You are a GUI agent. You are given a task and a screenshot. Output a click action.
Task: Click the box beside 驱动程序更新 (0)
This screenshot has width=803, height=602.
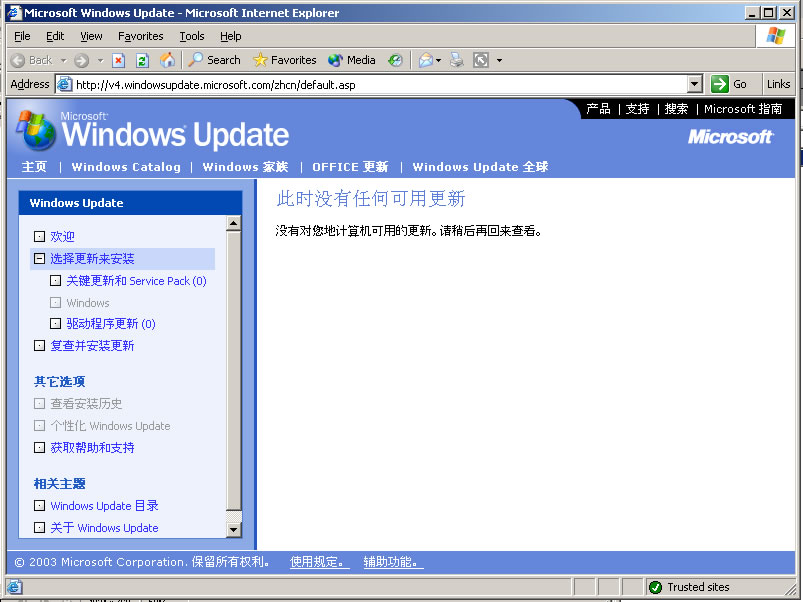point(55,324)
